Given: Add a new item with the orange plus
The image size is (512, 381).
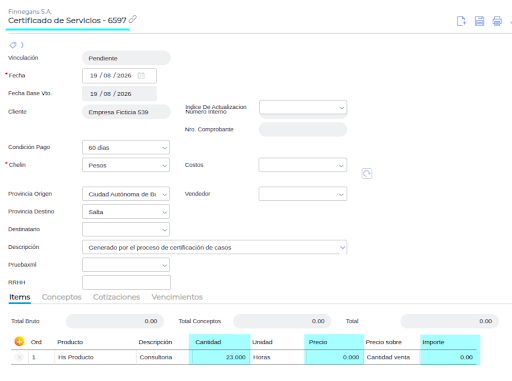Looking at the screenshot, I should (x=19, y=341).
